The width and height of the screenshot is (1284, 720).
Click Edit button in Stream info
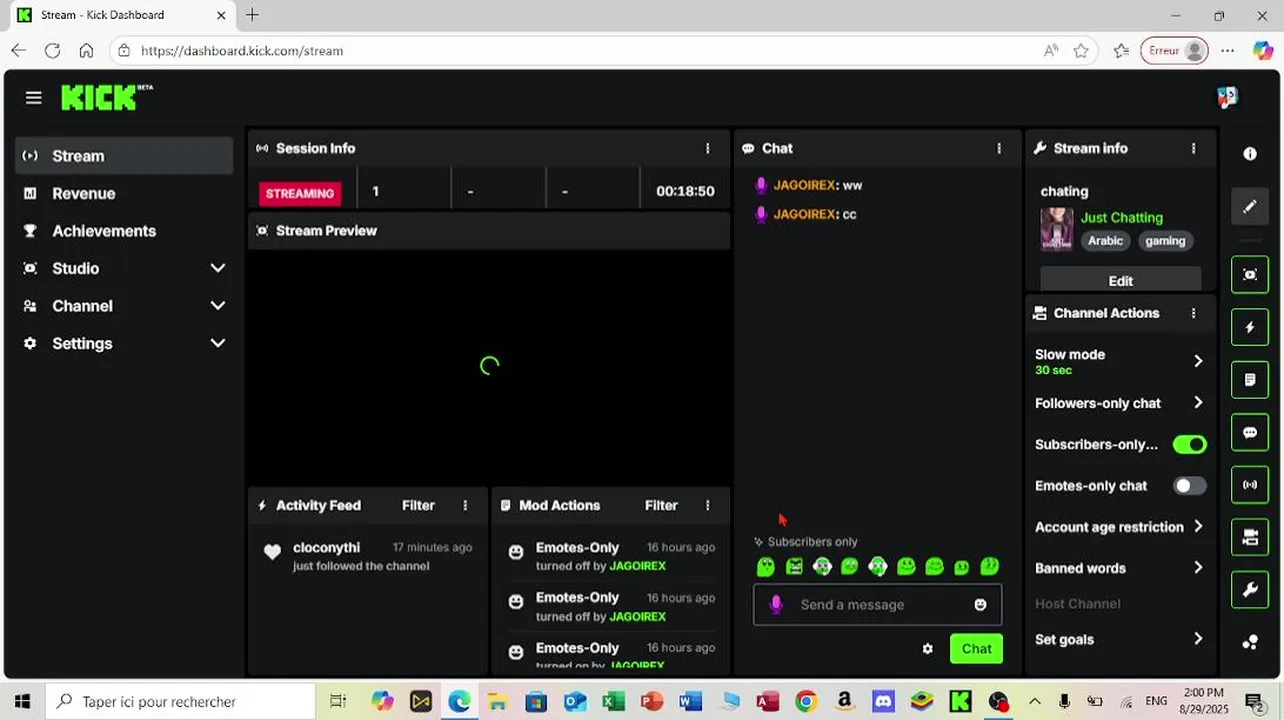[1121, 280]
